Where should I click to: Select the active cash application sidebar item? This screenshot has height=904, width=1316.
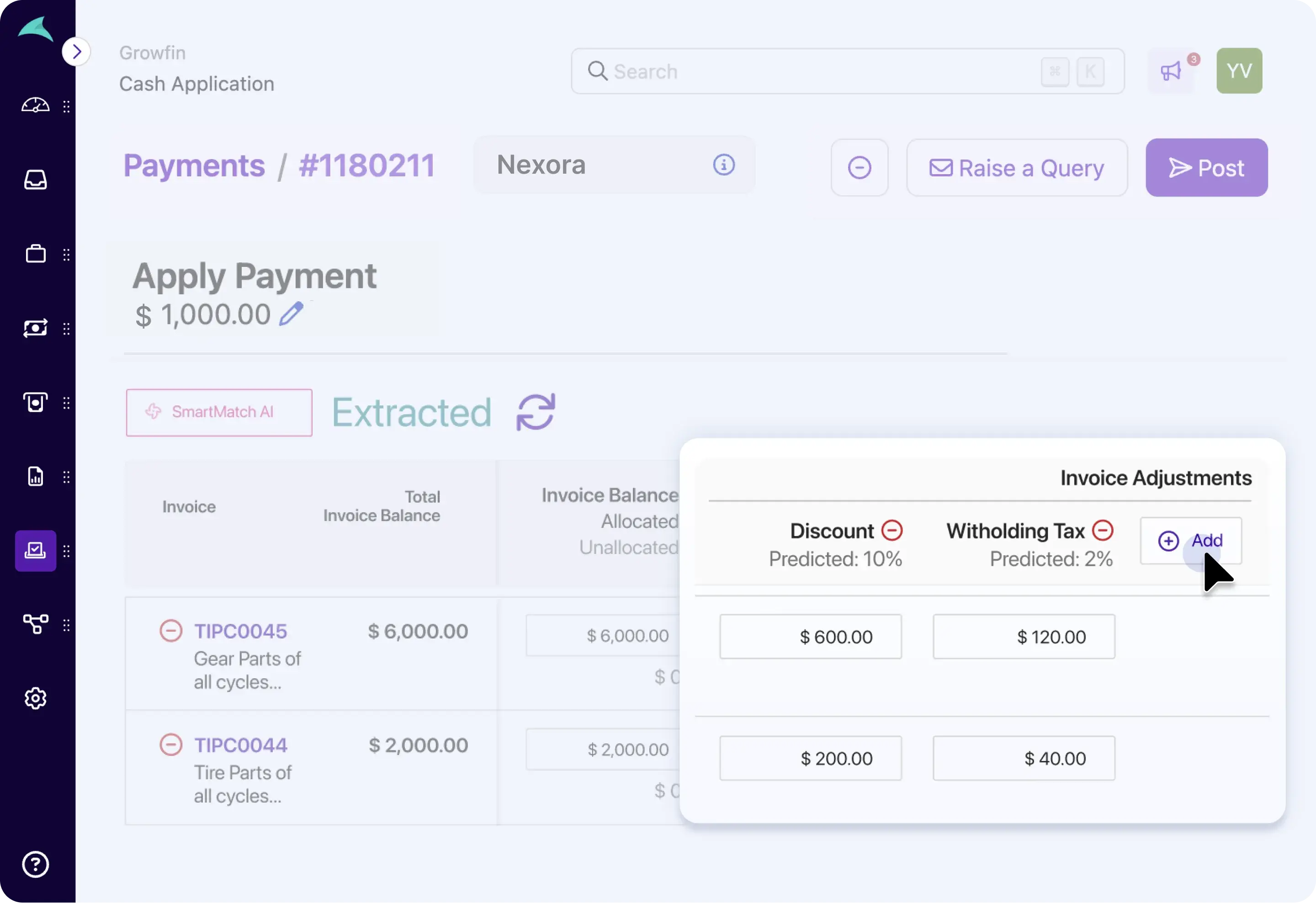coord(35,551)
